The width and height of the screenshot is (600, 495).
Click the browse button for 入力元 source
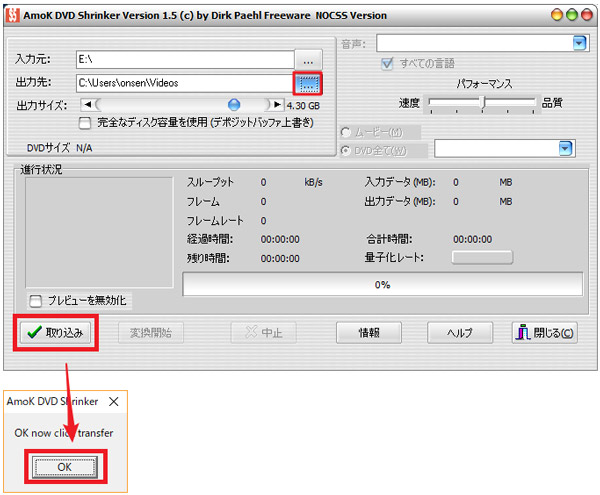(309, 59)
